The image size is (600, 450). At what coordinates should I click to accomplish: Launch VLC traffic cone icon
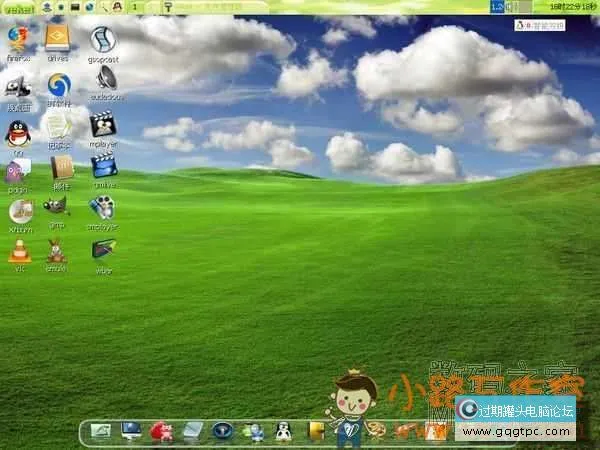[x=20, y=251]
